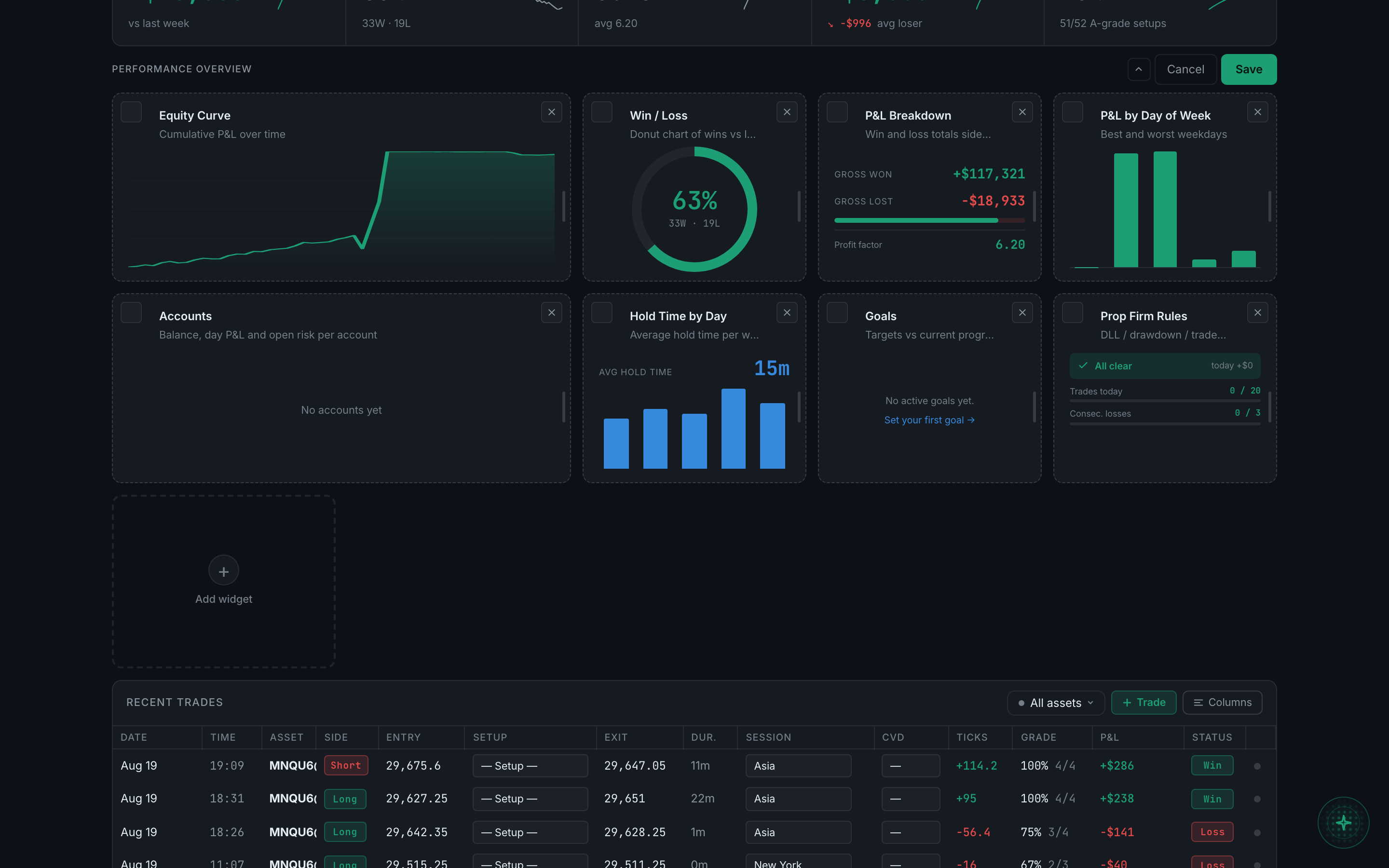Collapse the Performance Overview section with chevron

coord(1138,69)
